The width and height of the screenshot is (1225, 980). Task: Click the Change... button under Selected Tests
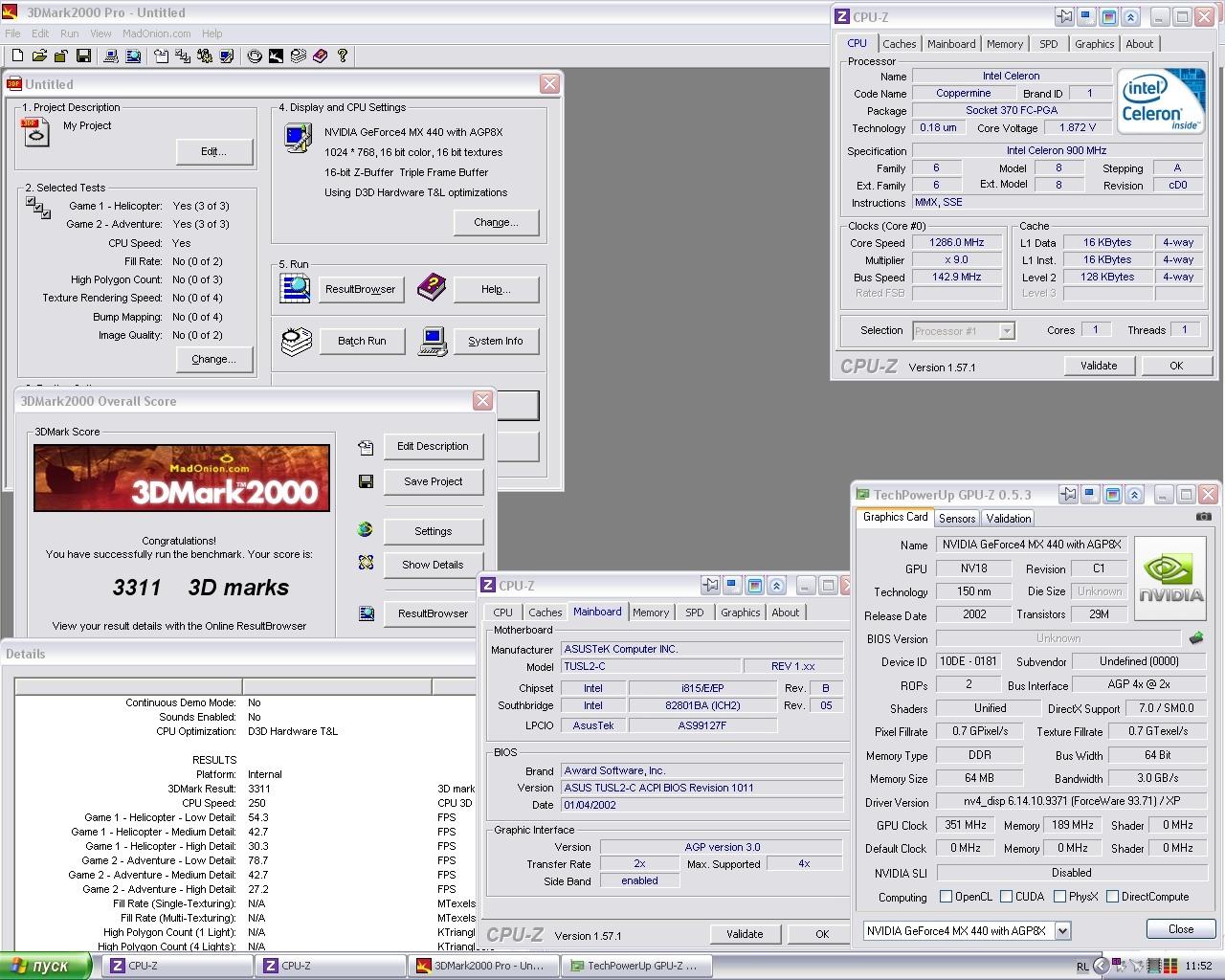[214, 359]
